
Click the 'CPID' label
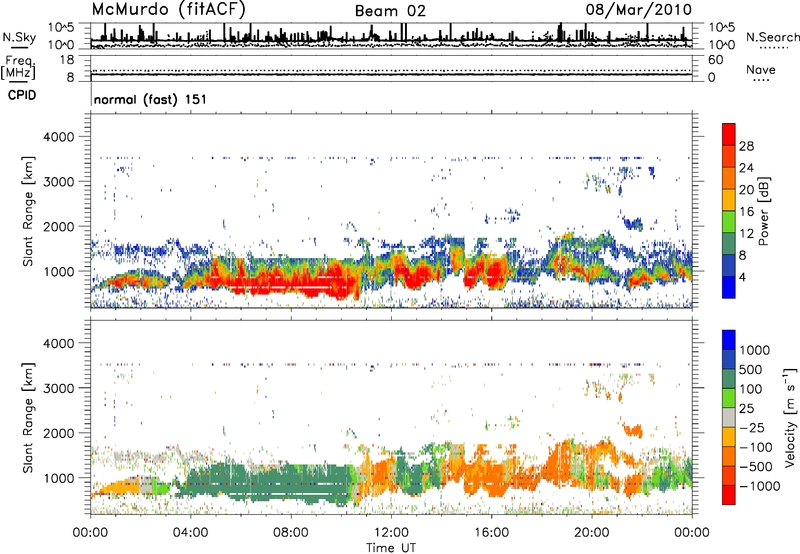pos(22,95)
